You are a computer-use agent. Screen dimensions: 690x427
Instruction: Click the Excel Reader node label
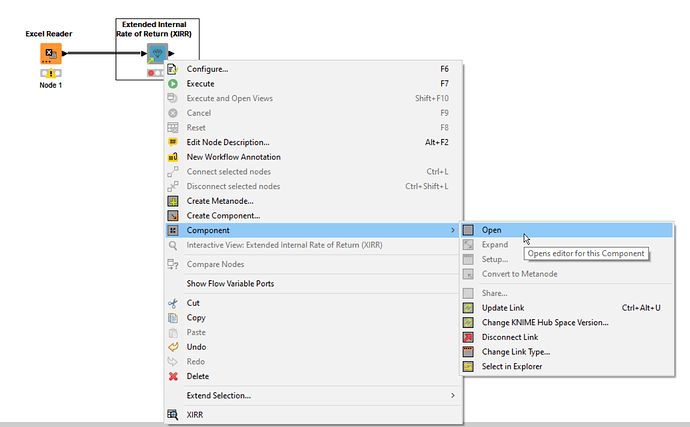[49, 34]
